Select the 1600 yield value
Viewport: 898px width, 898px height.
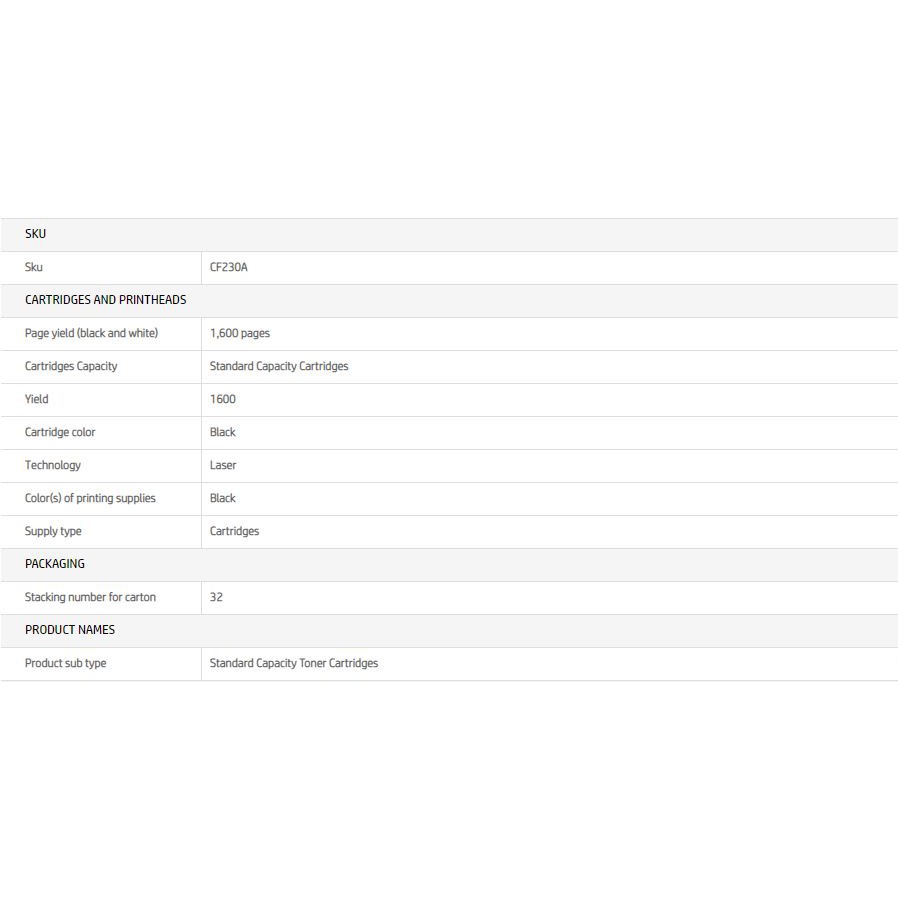pos(223,399)
